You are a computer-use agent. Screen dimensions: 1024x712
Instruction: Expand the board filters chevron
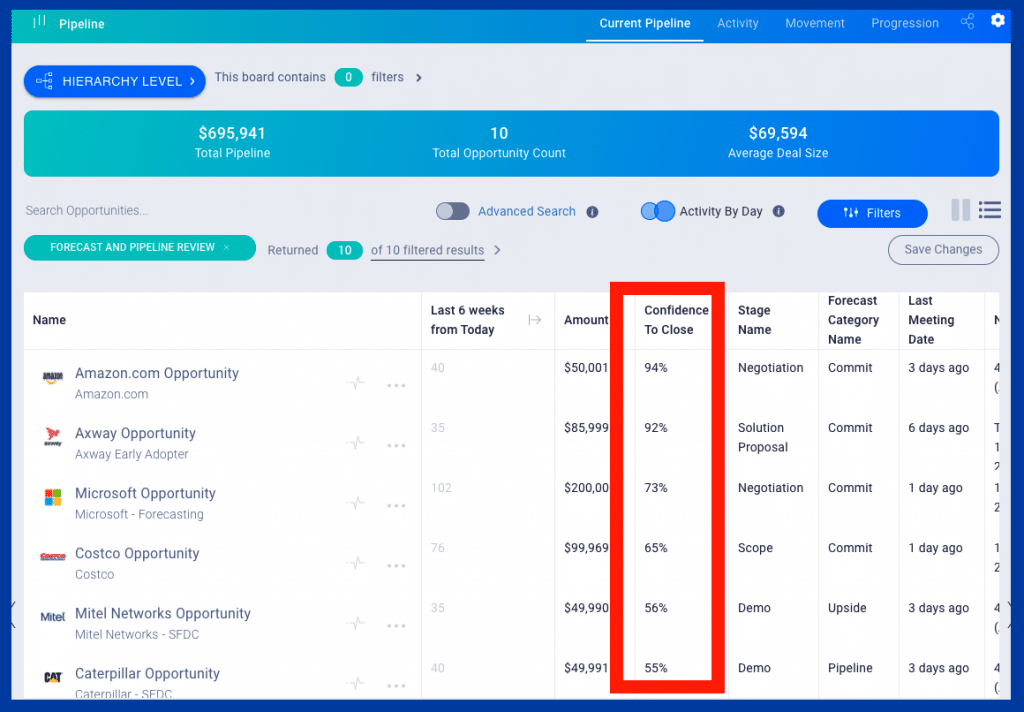pos(419,78)
